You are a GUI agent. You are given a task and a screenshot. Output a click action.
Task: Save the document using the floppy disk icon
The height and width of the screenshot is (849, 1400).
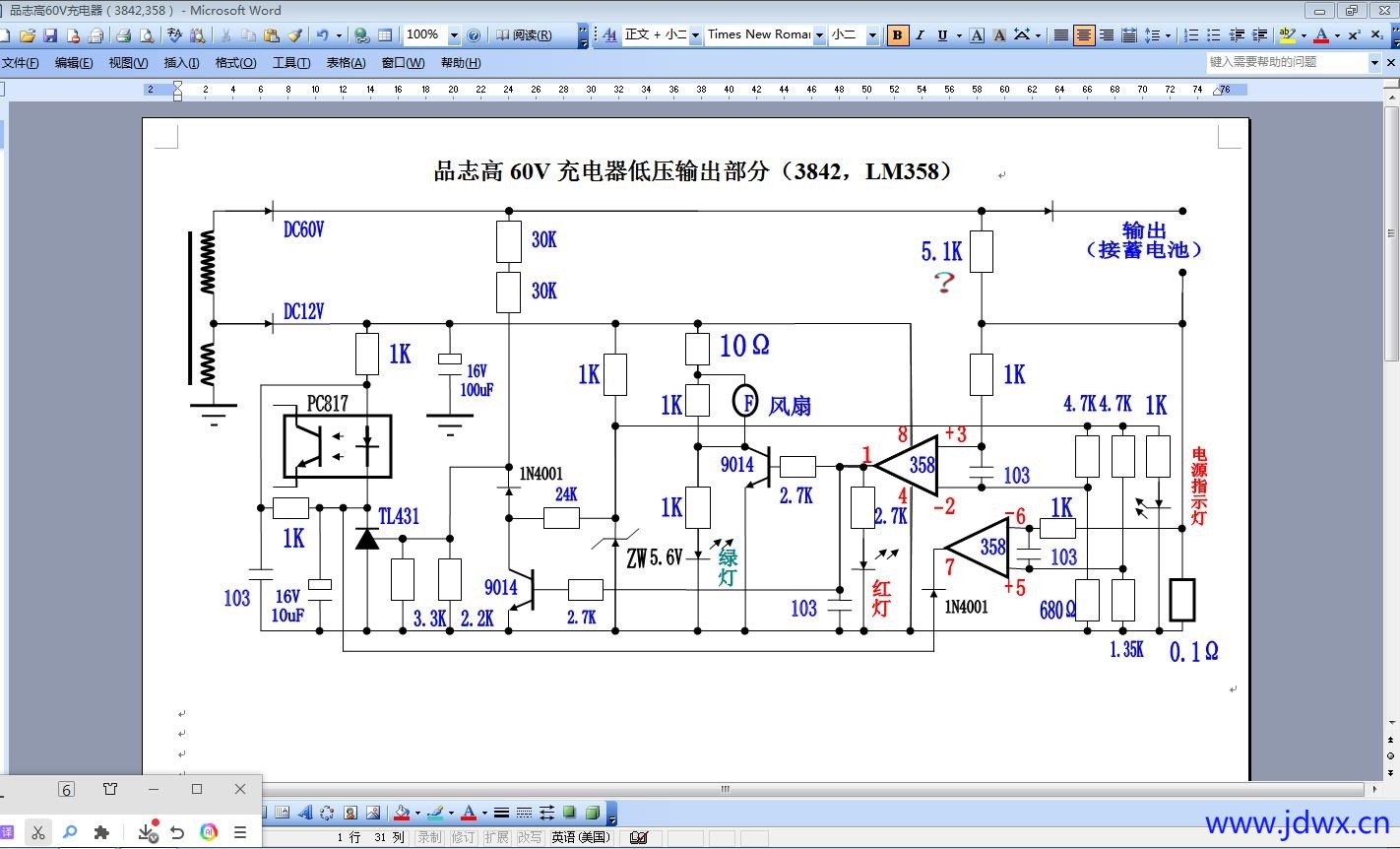coord(50,35)
